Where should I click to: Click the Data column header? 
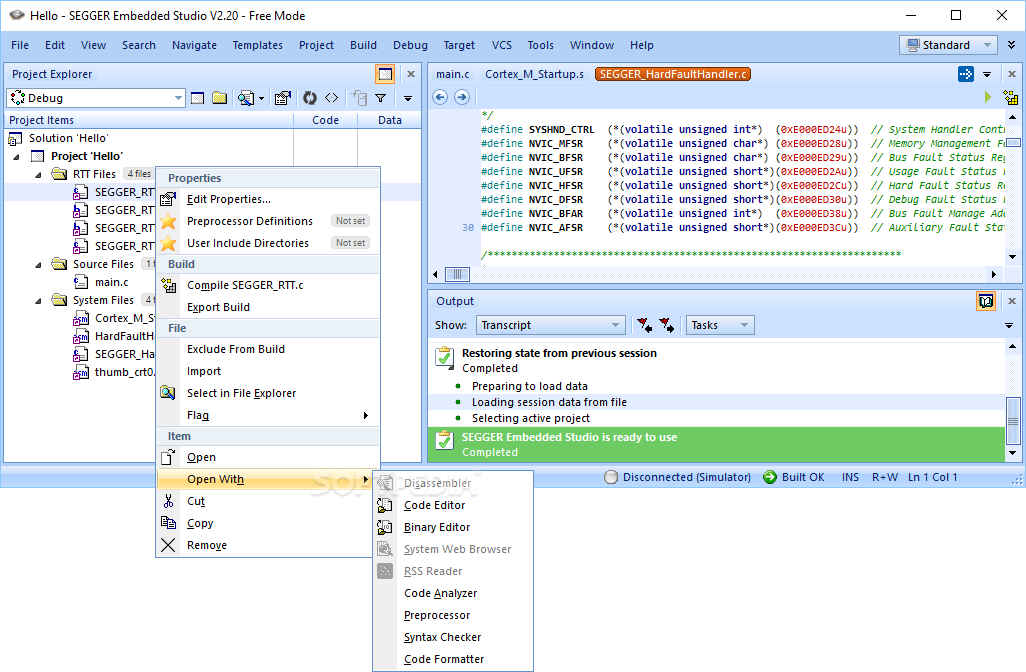(389, 120)
